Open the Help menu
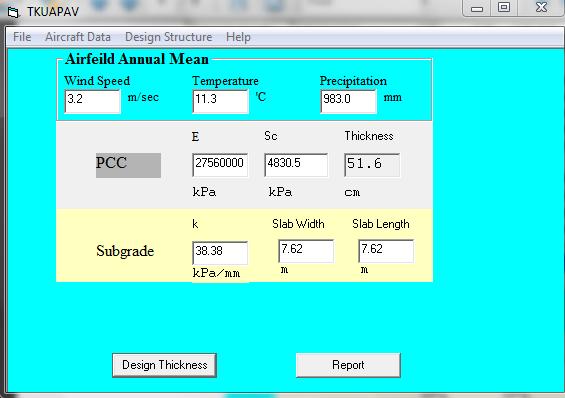Screen dimensions: 565x398 point(238,37)
